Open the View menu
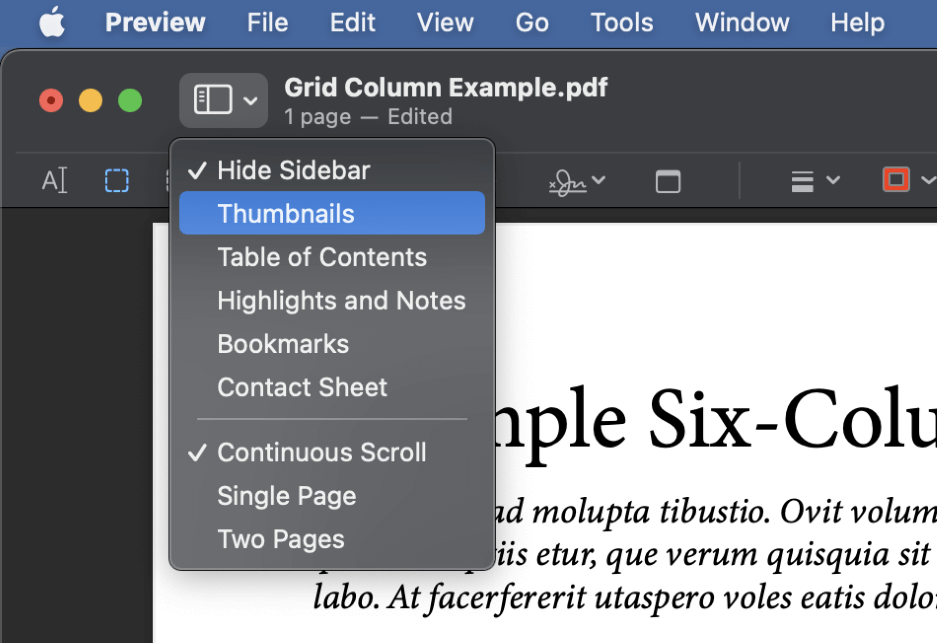The width and height of the screenshot is (937, 643). click(445, 22)
